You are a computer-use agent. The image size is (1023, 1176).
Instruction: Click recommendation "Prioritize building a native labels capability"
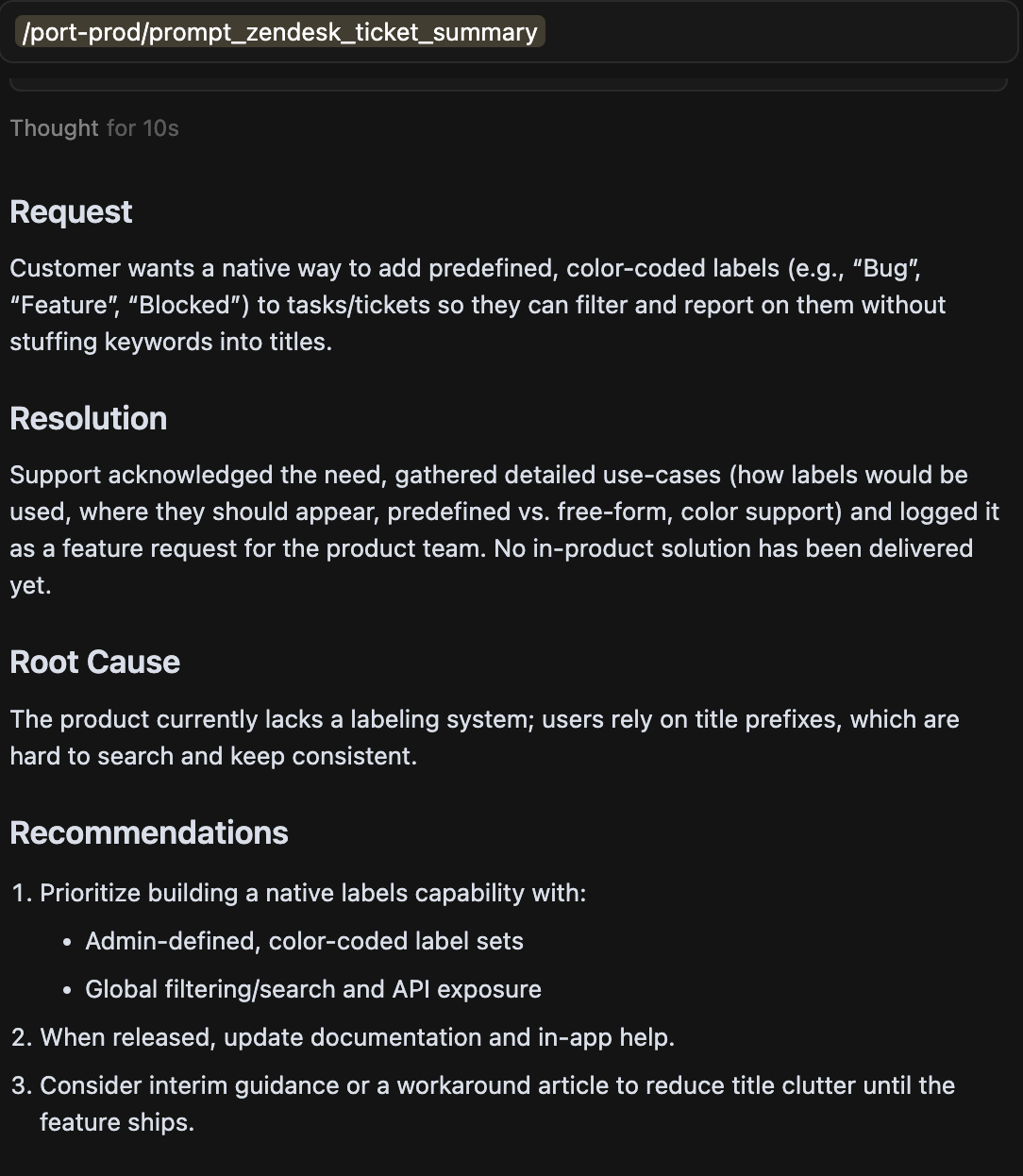[x=312, y=893]
